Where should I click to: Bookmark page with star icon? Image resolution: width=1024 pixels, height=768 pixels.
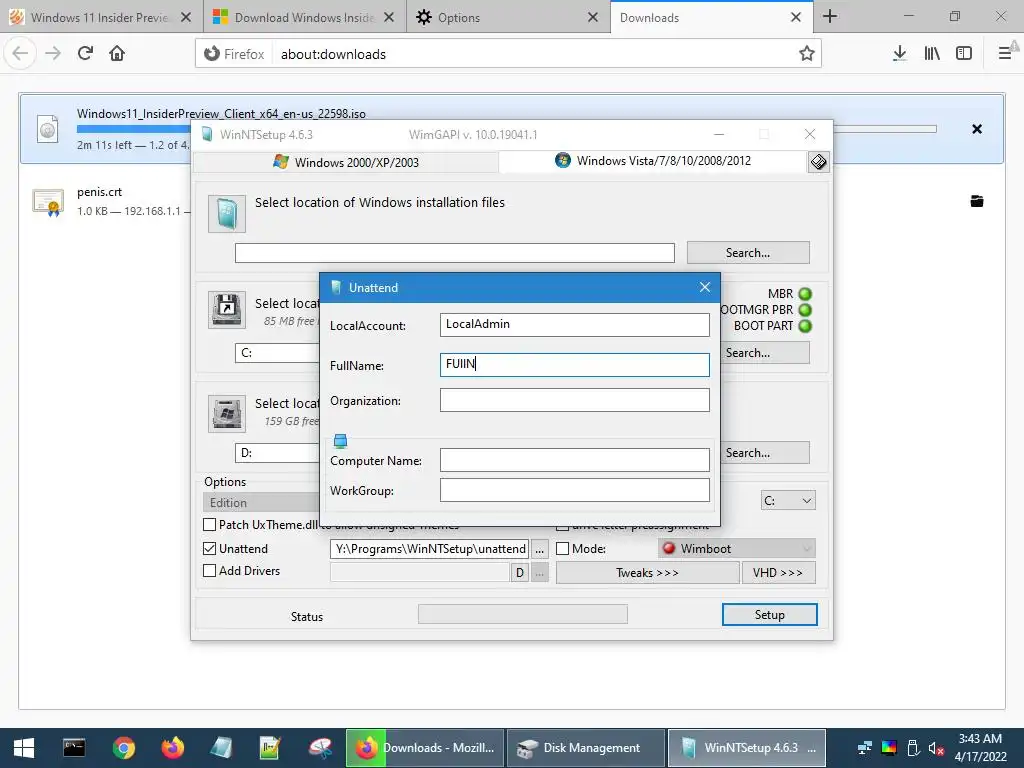click(x=807, y=54)
